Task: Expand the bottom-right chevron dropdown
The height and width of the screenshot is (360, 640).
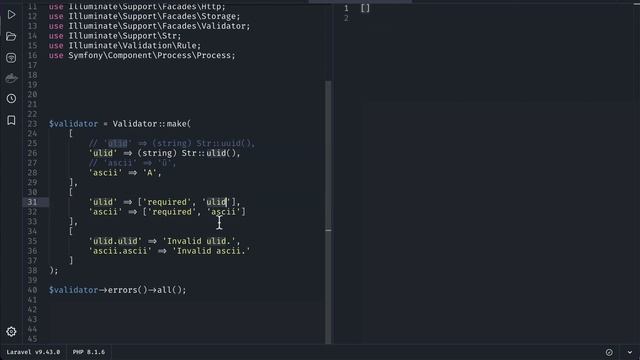Action: tap(630, 352)
